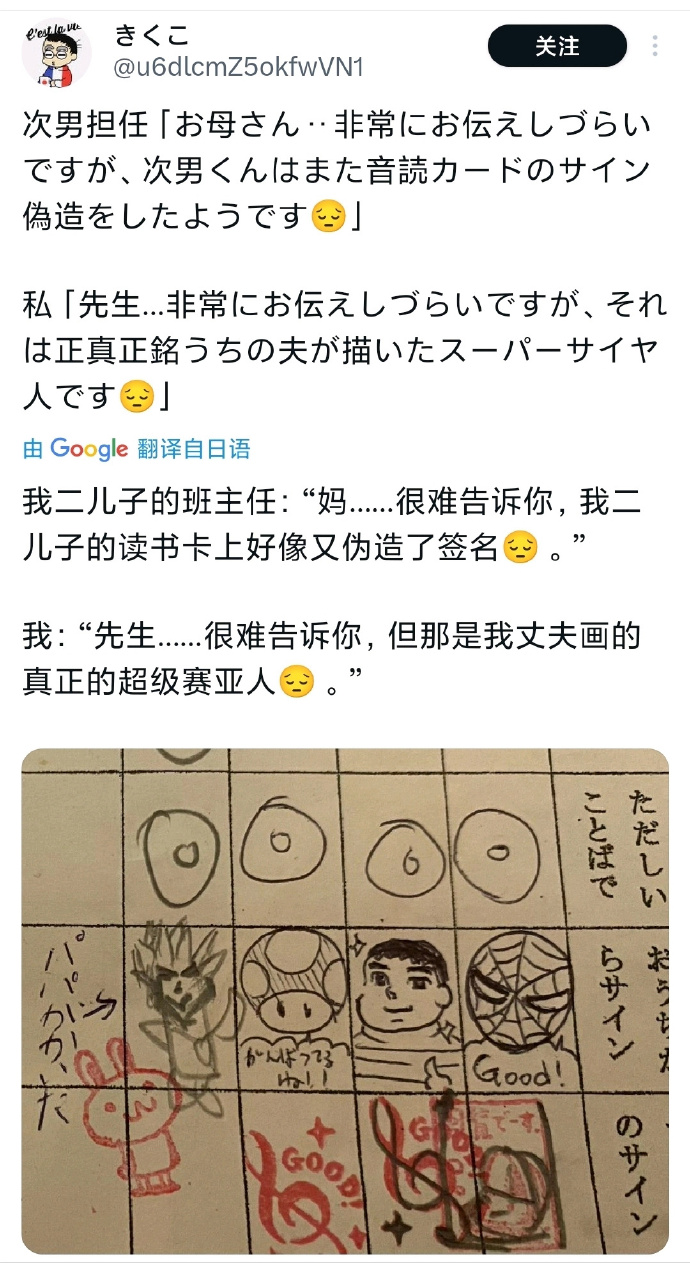Click the pensive emoji after 超级赛亚人

pyautogui.click(x=296, y=682)
